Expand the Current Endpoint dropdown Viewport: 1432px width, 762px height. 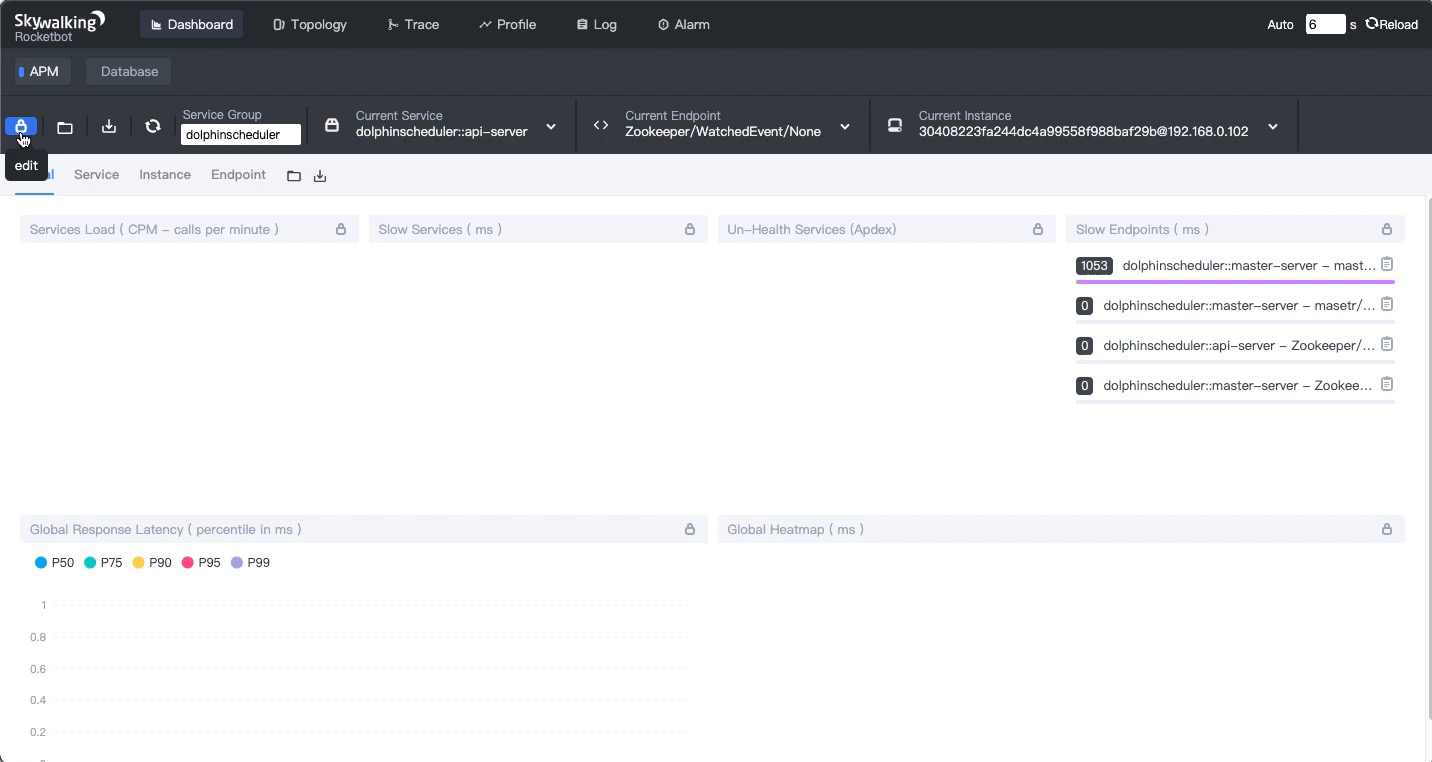[x=845, y=127]
